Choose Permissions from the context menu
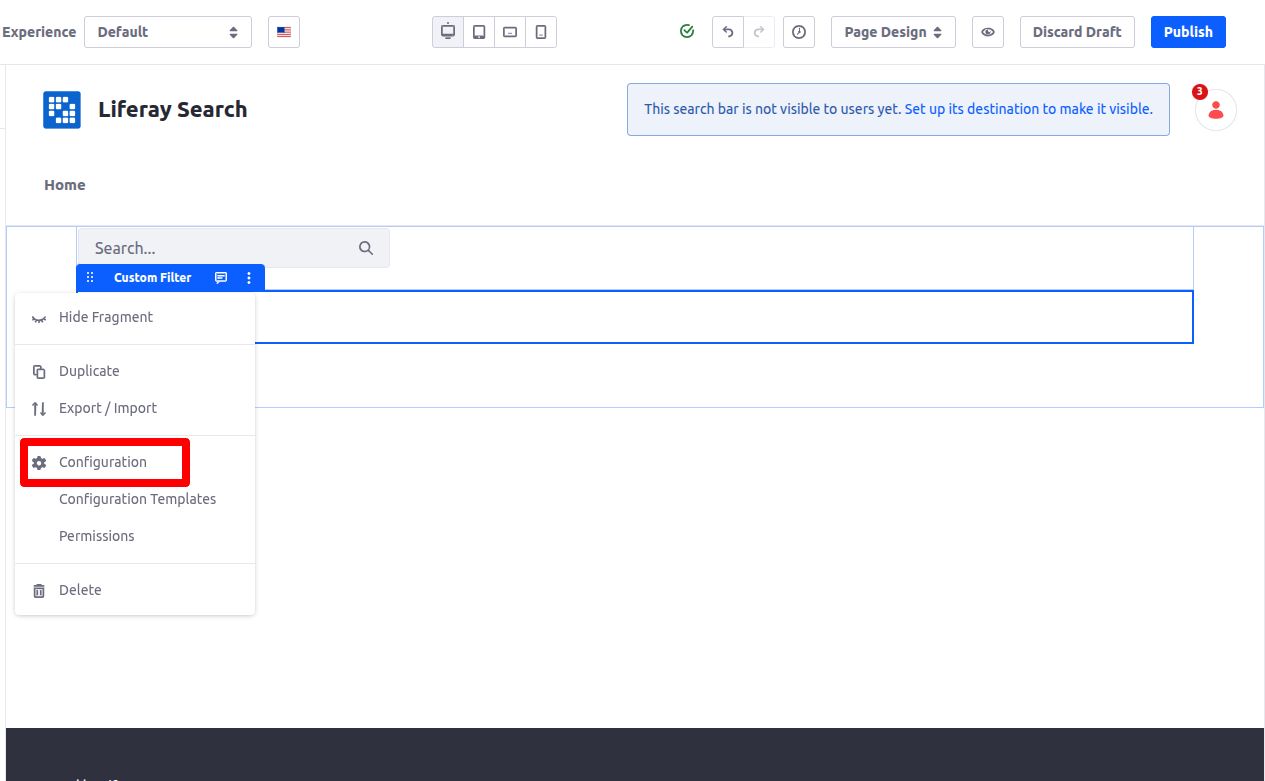This screenshot has height=781, width=1265. click(135, 536)
